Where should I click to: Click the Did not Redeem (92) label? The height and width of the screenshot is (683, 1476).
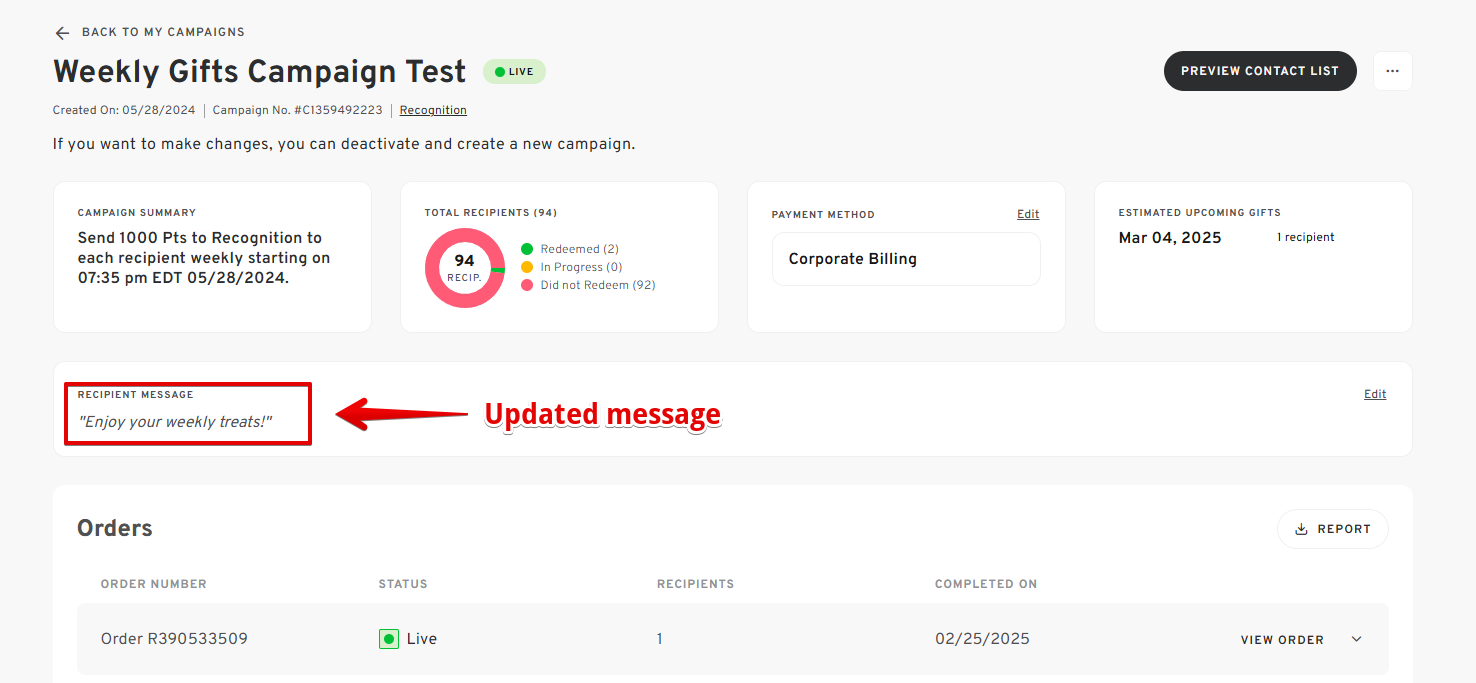tap(598, 285)
